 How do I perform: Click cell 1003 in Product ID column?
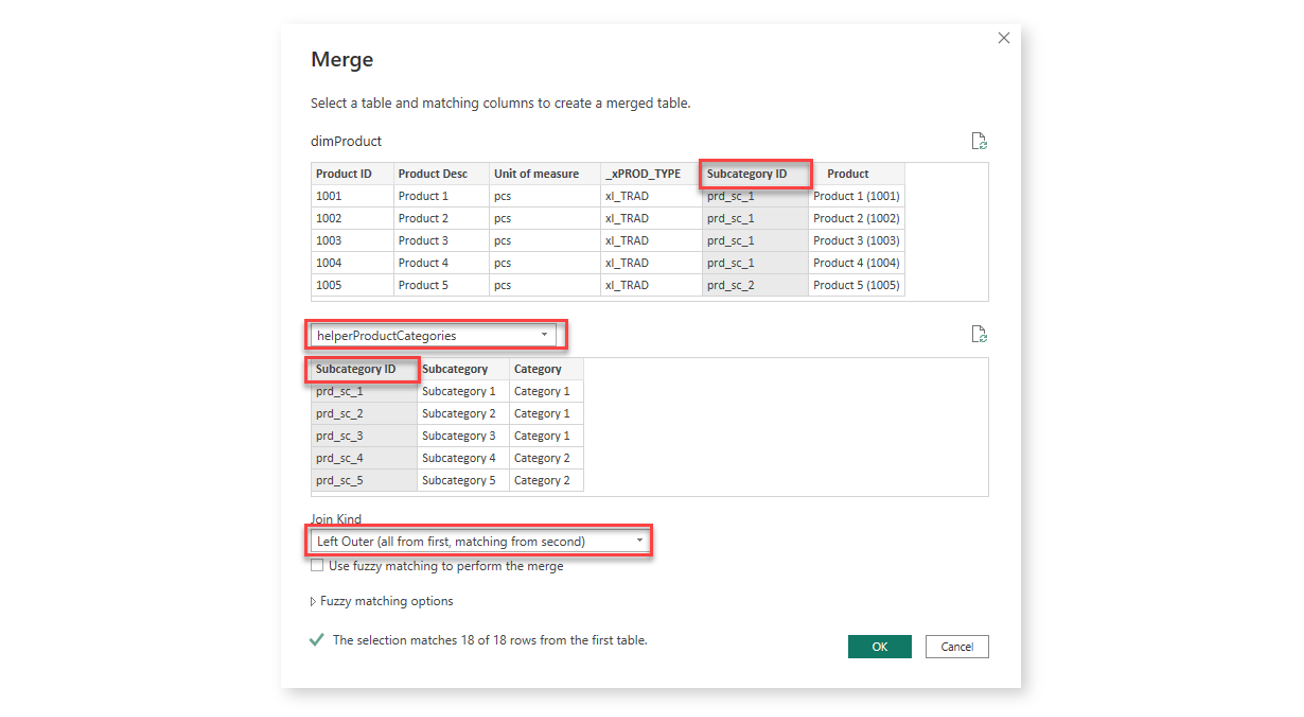pos(352,241)
